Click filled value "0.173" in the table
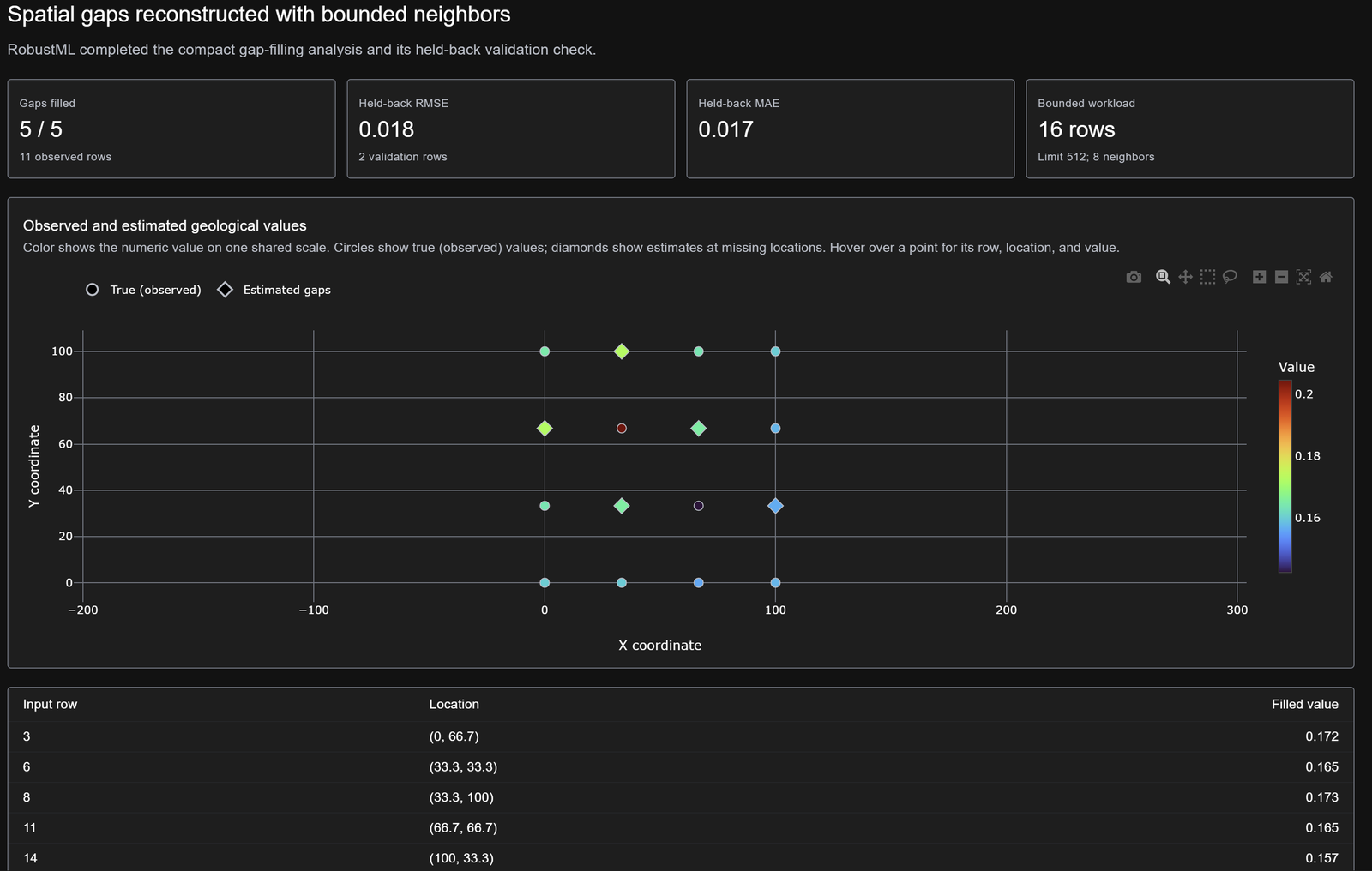1372x871 pixels. click(x=1322, y=797)
